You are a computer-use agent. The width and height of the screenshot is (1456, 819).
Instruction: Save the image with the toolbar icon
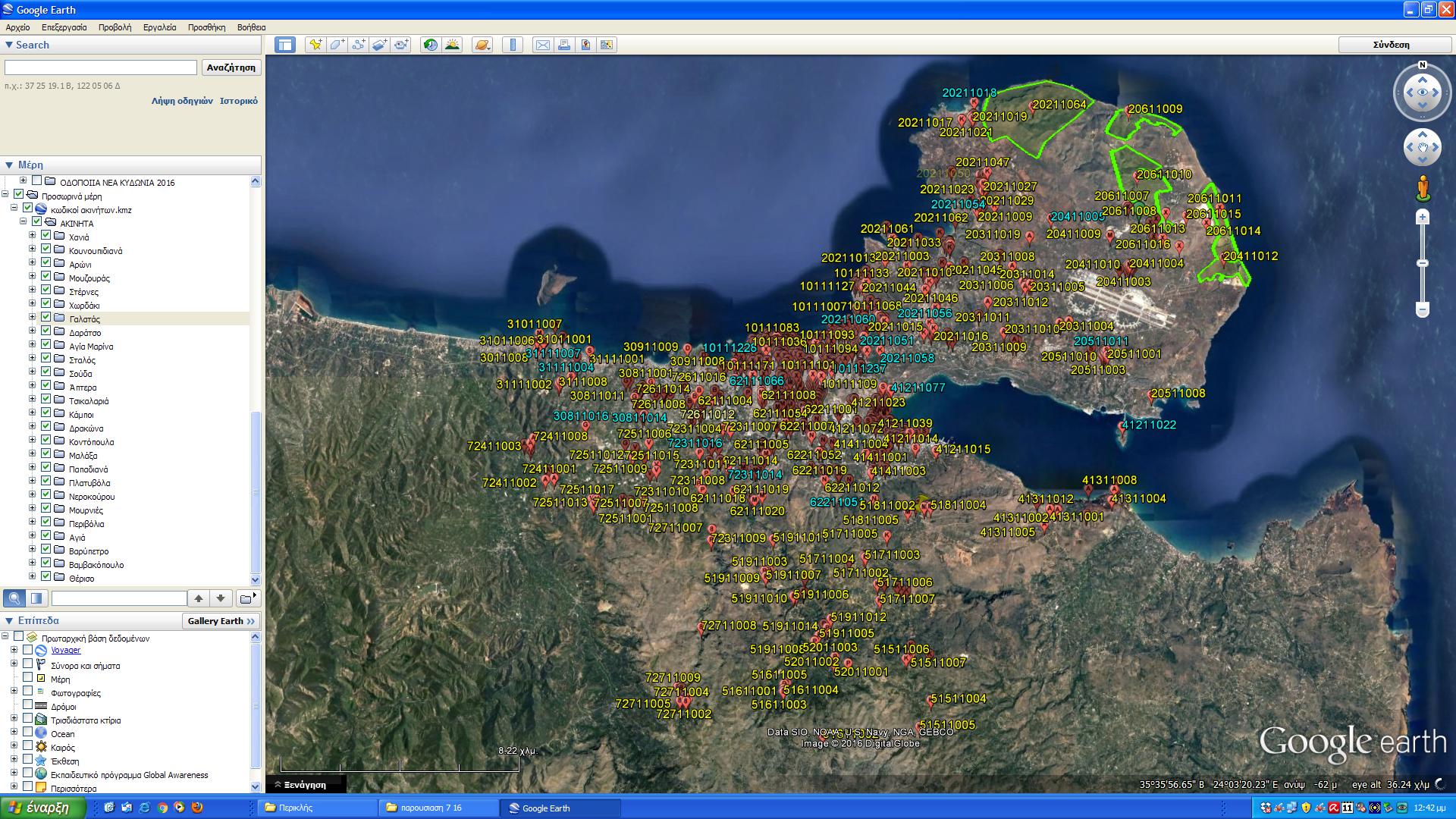[585, 45]
